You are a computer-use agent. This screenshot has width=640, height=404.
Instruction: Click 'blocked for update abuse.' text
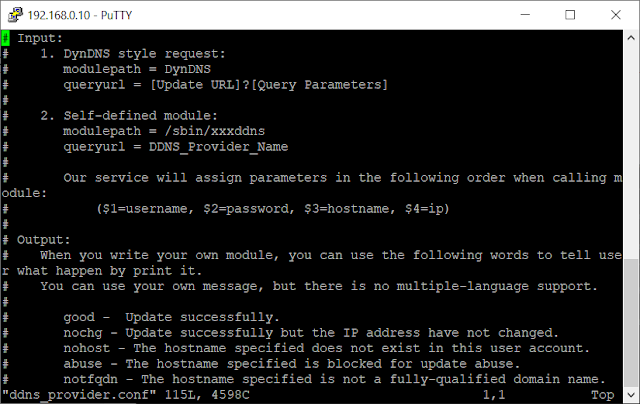(x=423, y=364)
